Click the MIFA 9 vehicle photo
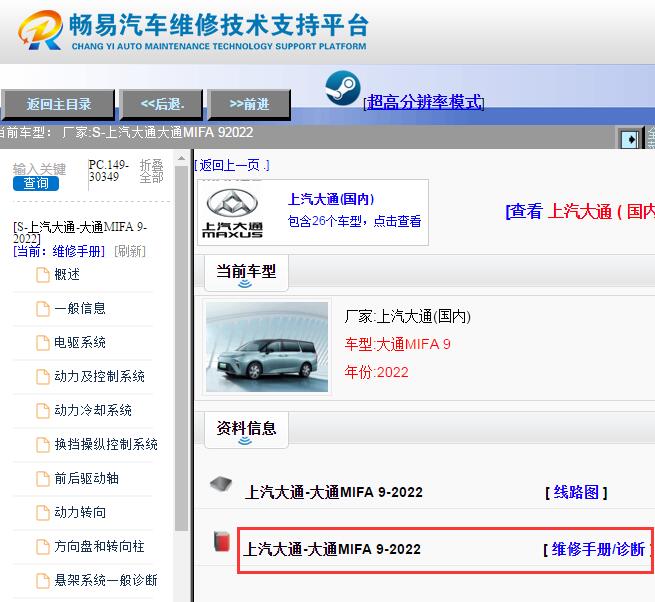The width and height of the screenshot is (655, 602). [267, 347]
